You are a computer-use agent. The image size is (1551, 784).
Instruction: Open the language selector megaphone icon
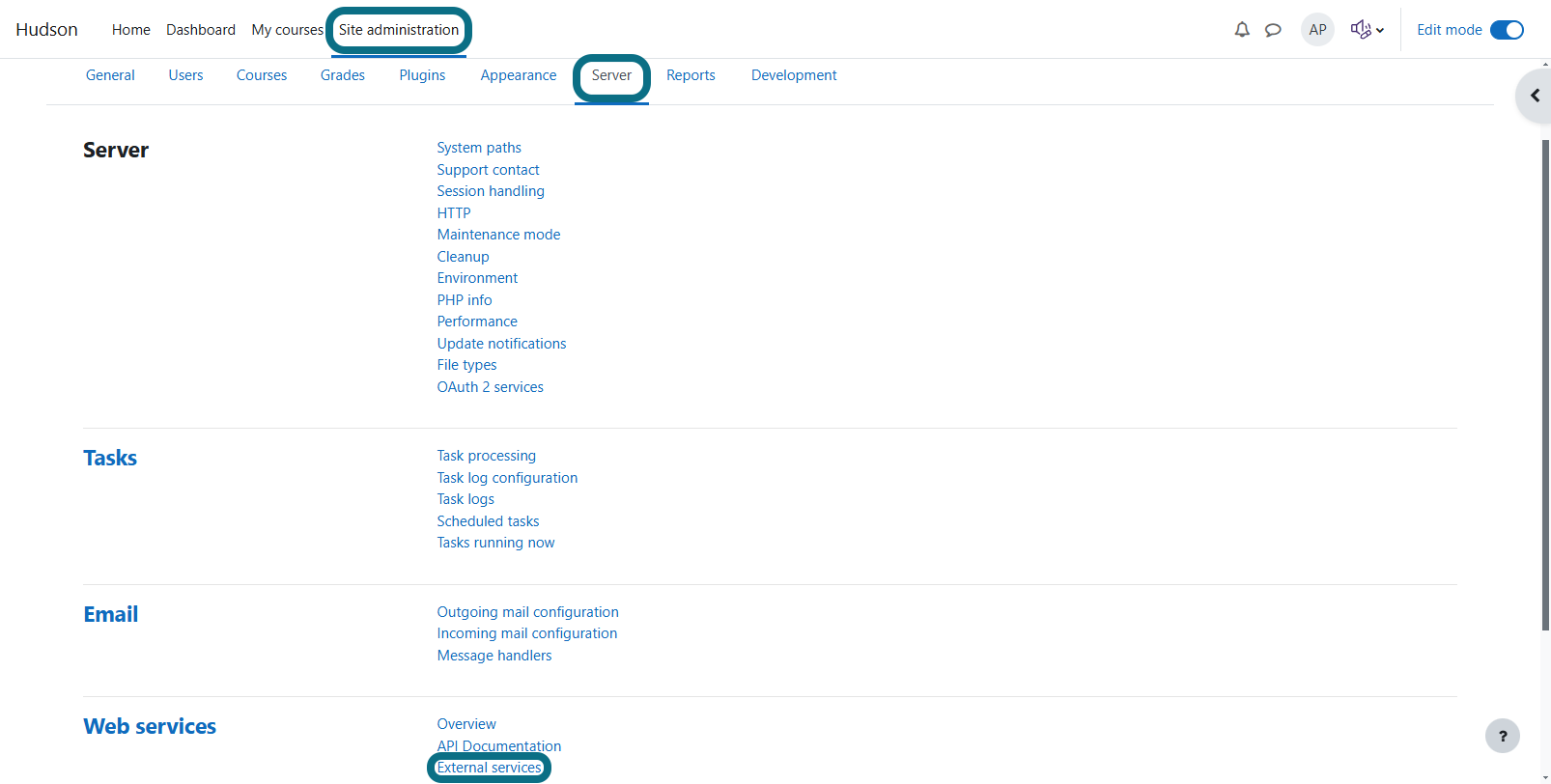[x=1367, y=30]
